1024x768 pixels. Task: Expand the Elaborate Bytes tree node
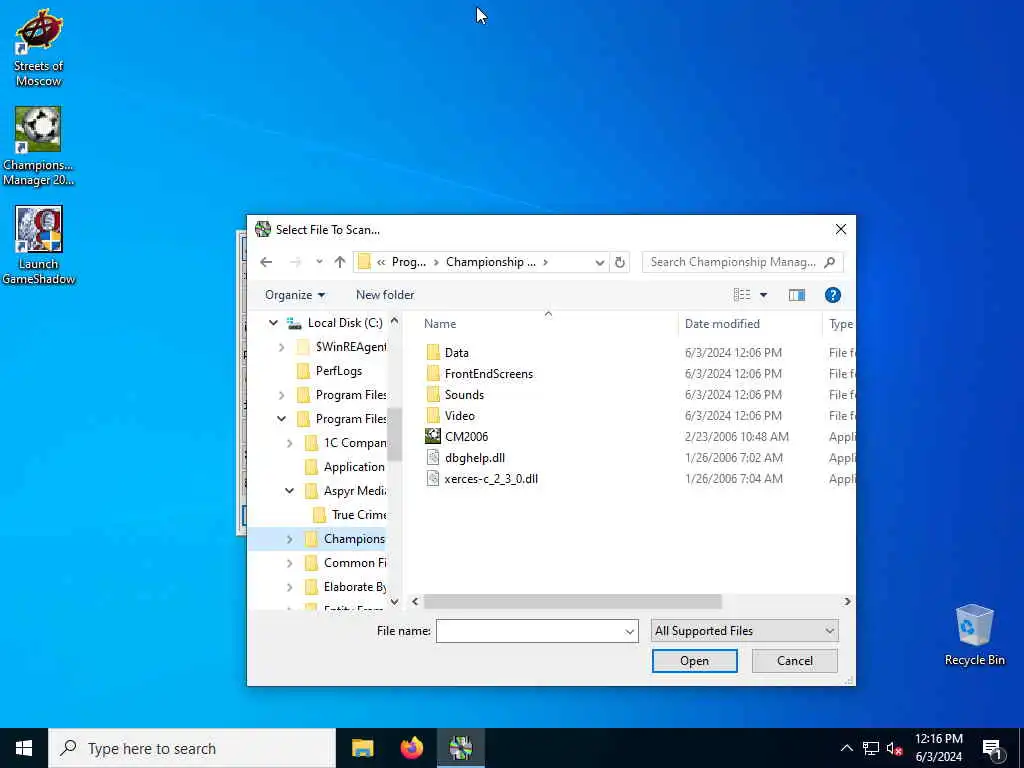[x=289, y=587]
